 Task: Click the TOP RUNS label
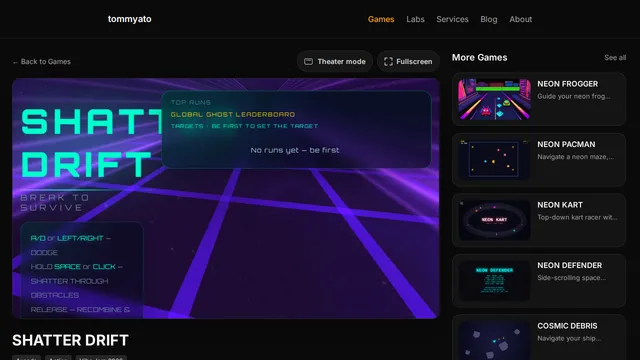click(191, 102)
